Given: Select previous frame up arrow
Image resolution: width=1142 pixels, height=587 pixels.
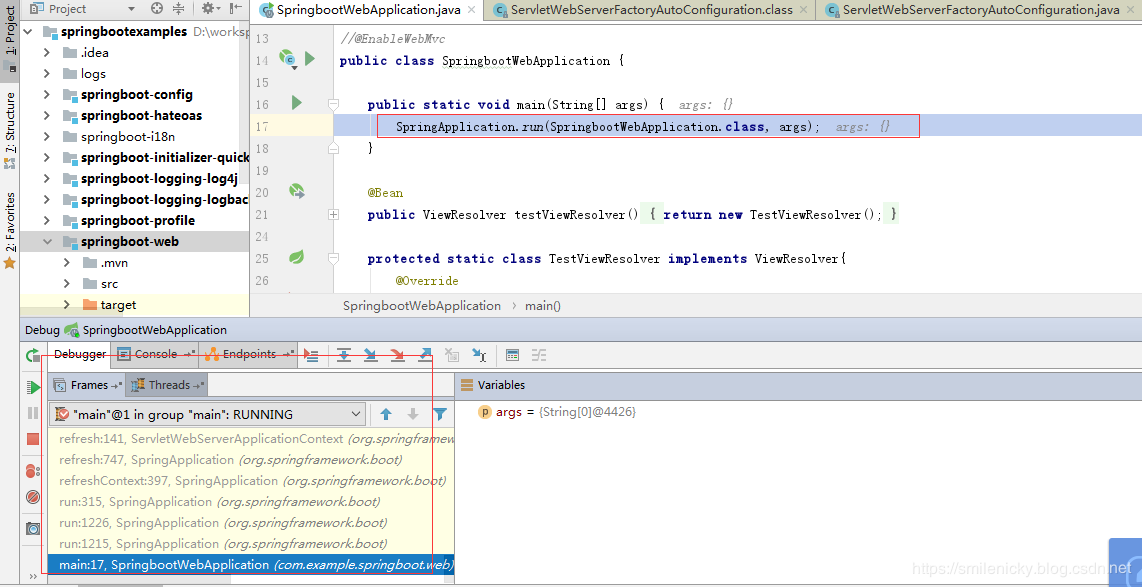Looking at the screenshot, I should click(386, 414).
